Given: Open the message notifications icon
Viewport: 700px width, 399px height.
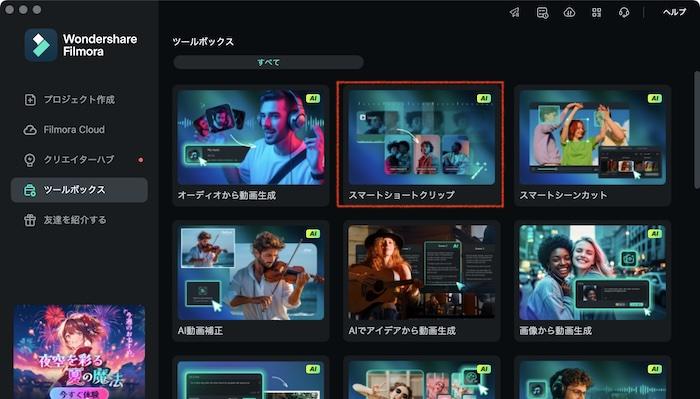Looking at the screenshot, I should click(542, 12).
